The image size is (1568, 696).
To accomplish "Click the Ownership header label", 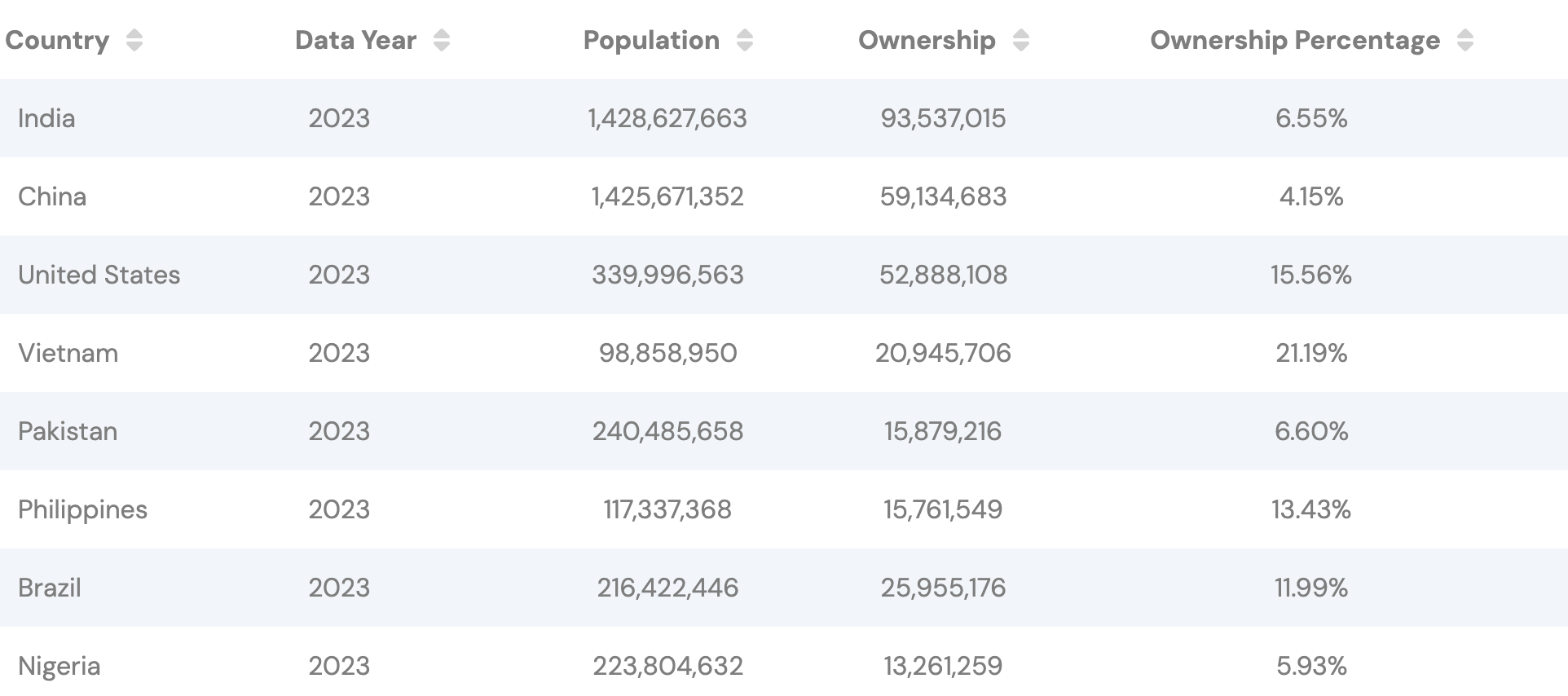I will (x=927, y=41).
